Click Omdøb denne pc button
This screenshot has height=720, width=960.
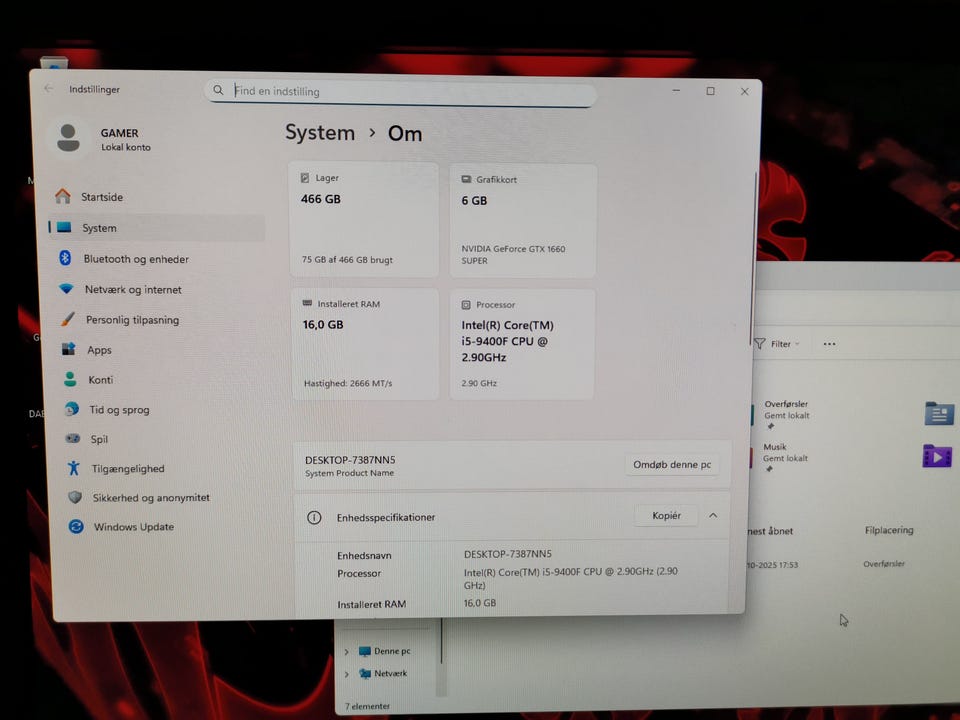click(672, 464)
